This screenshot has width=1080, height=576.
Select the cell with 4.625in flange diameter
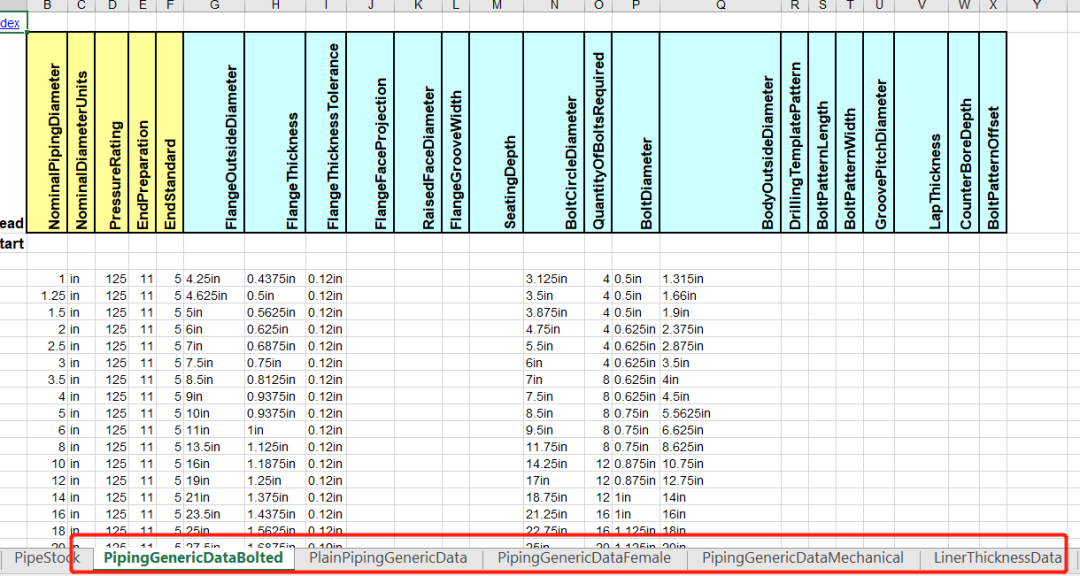click(214, 296)
